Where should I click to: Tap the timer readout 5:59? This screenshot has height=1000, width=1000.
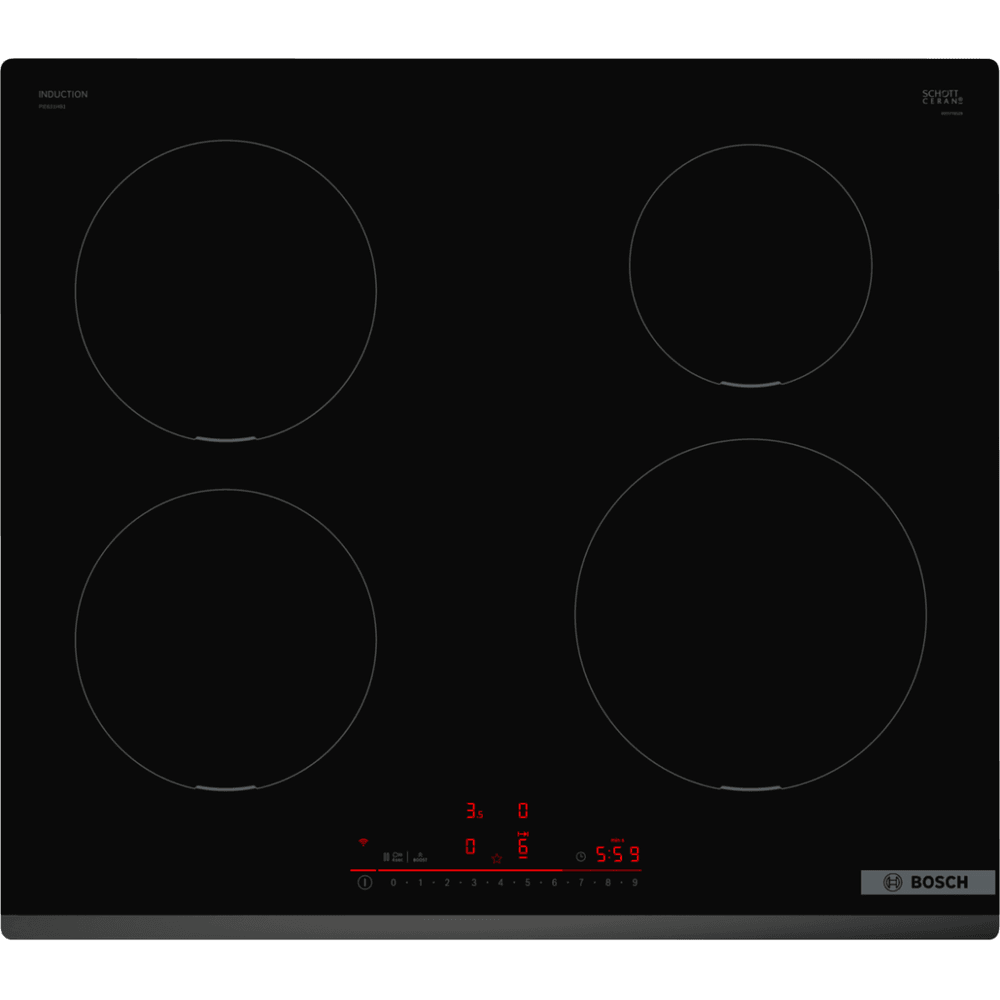click(x=617, y=854)
